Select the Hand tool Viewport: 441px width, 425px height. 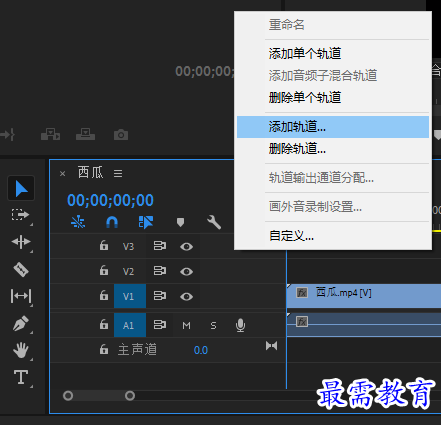21,350
